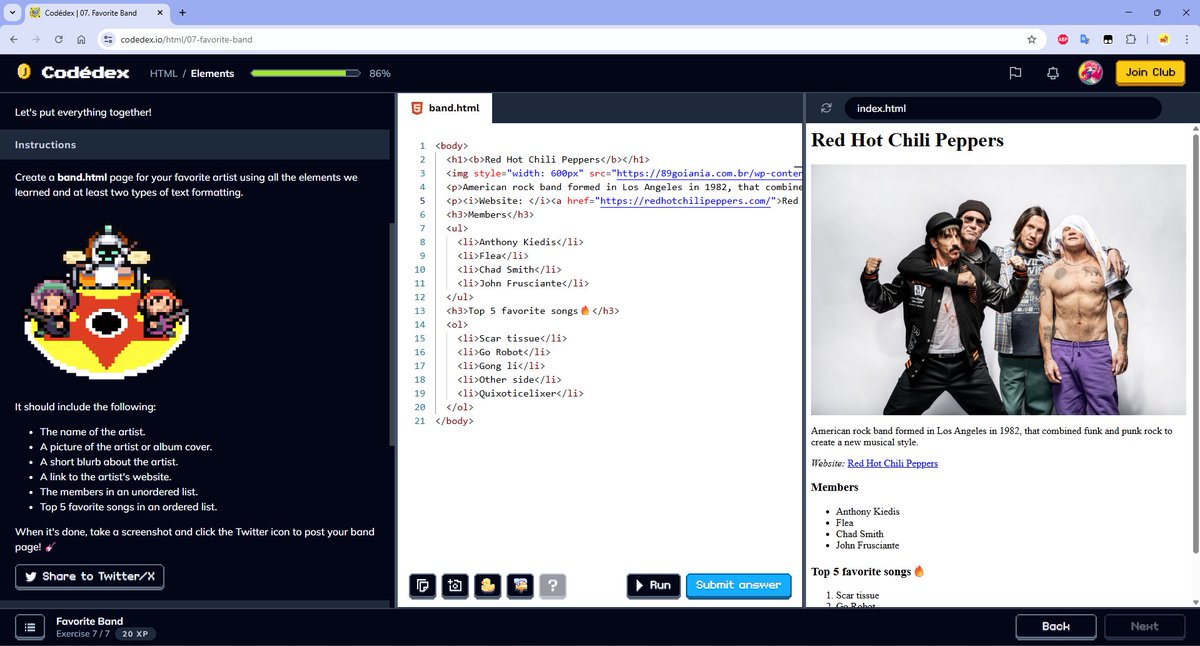1200x646 pixels.
Task: Click the Adblock Plus extension icon
Action: [1064, 39]
